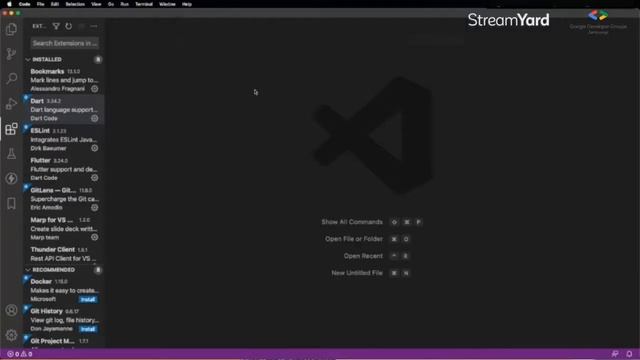The width and height of the screenshot is (640, 360).
Task: Open manage gear for Bookmarks extension
Action: pos(95,89)
